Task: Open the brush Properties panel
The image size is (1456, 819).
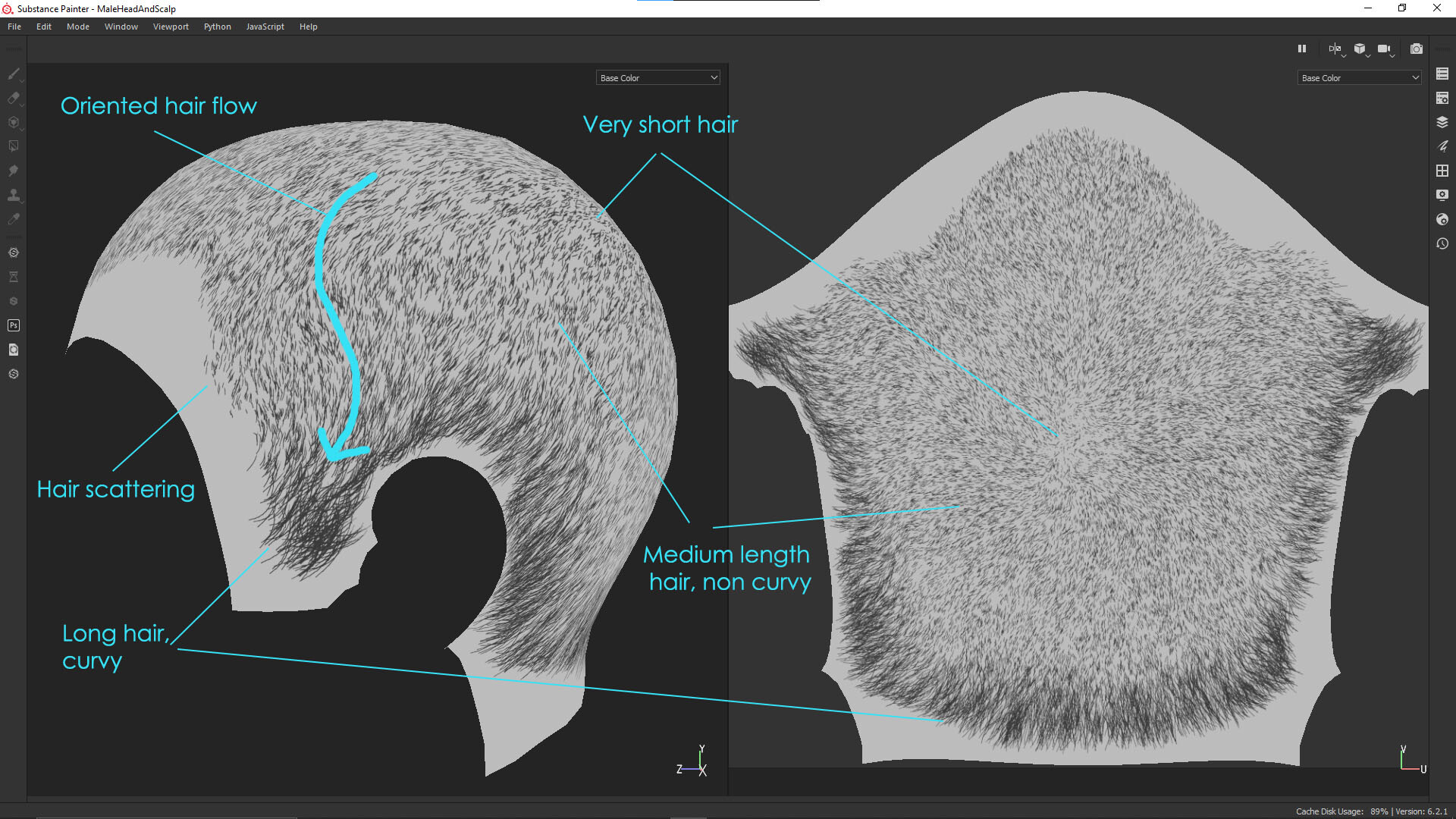Action: [1442, 146]
